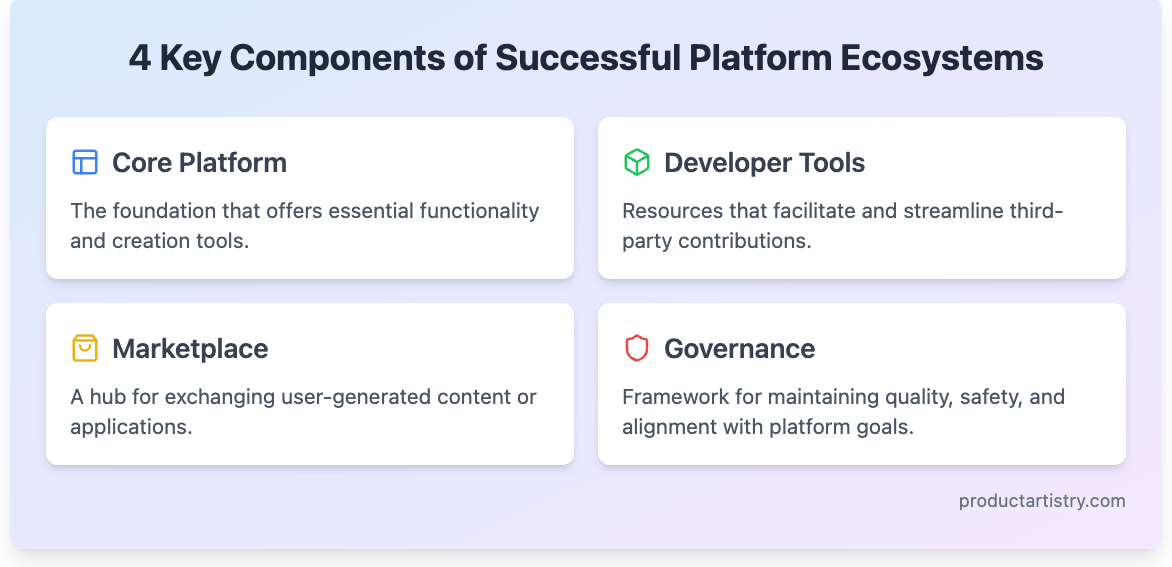Click the blue layout icon beside Core Platform
The image size is (1172, 567).
tap(84, 162)
